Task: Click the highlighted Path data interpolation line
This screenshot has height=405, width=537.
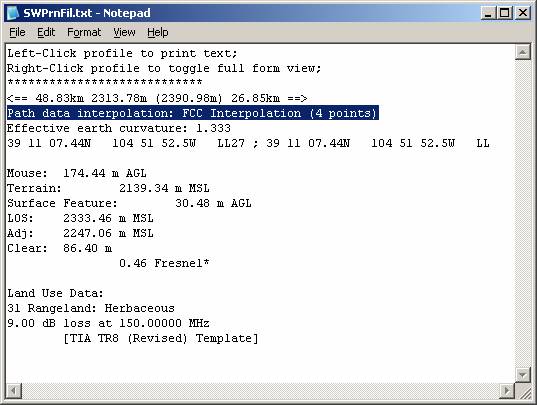Action: 192,113
